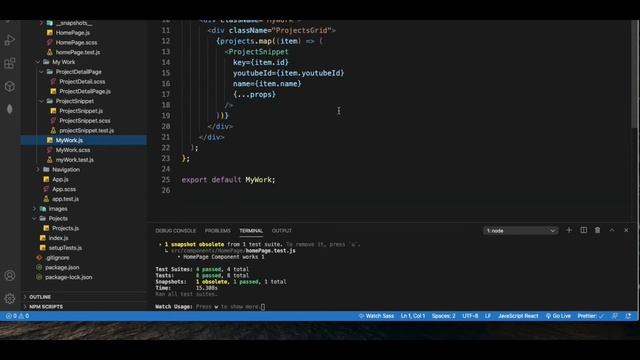Open homePage.test.js file
Screen dimensions: 640x360
tap(78, 52)
